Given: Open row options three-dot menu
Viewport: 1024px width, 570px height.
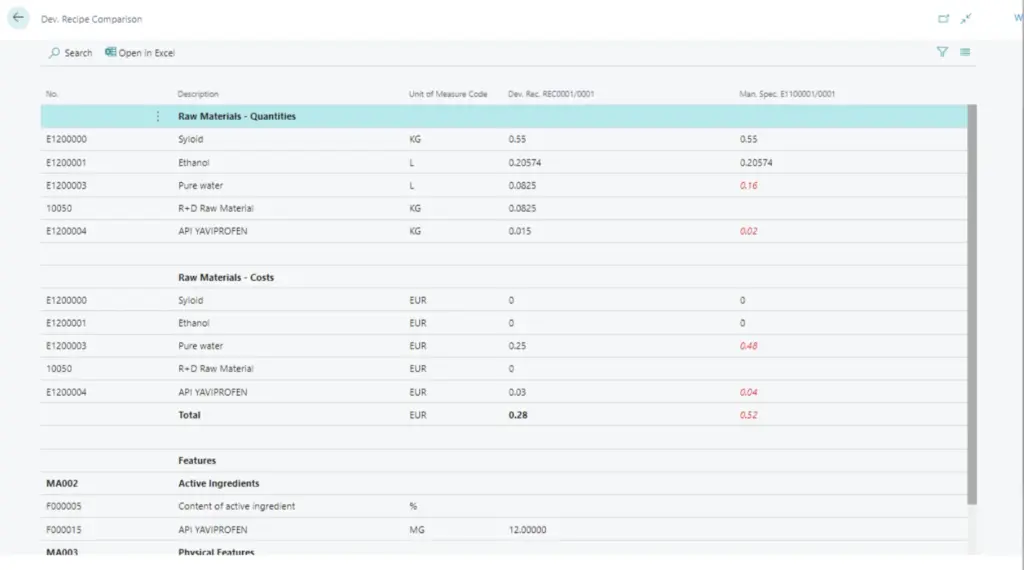Looking at the screenshot, I should point(157,117).
